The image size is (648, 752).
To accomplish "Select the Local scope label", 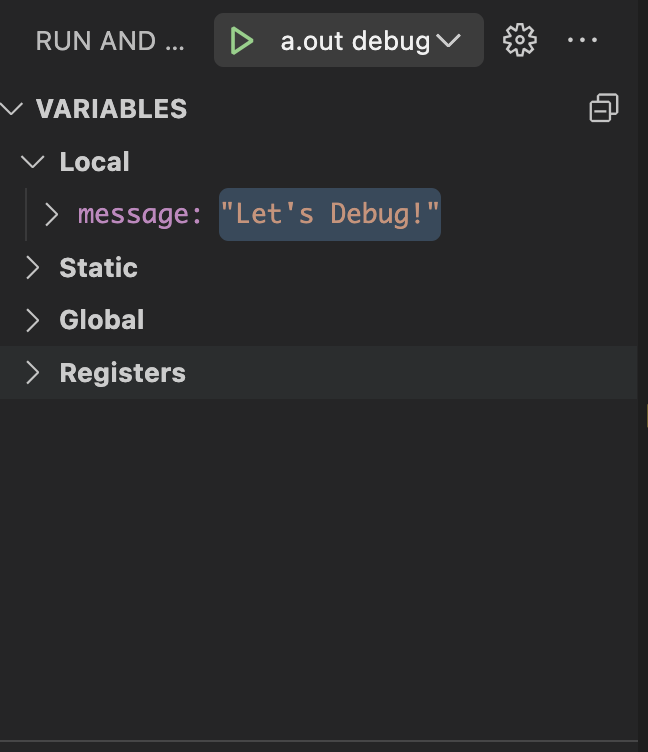I will click(94, 162).
